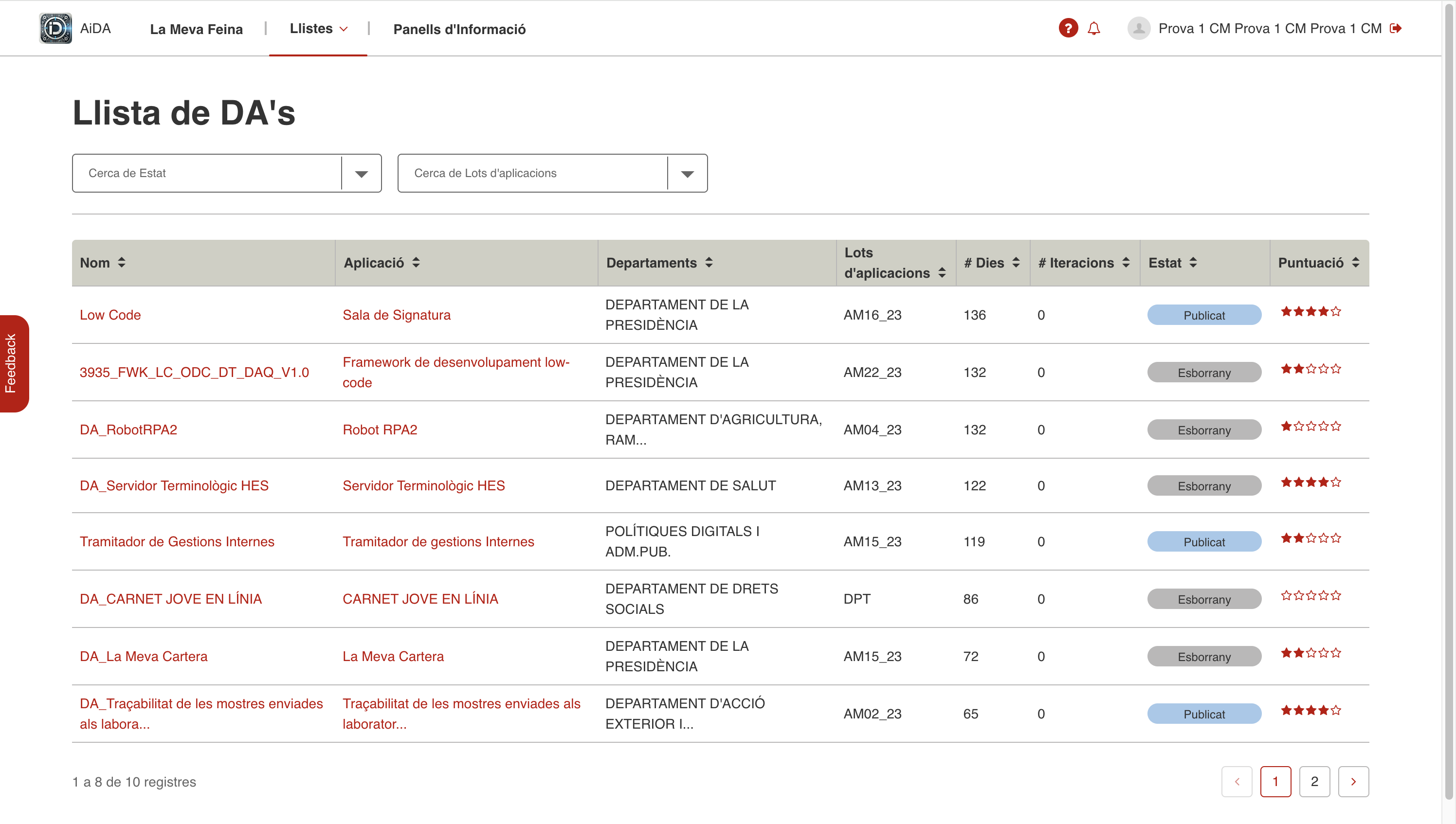
Task: Sort the table by Nom column
Action: pyautogui.click(x=121, y=263)
